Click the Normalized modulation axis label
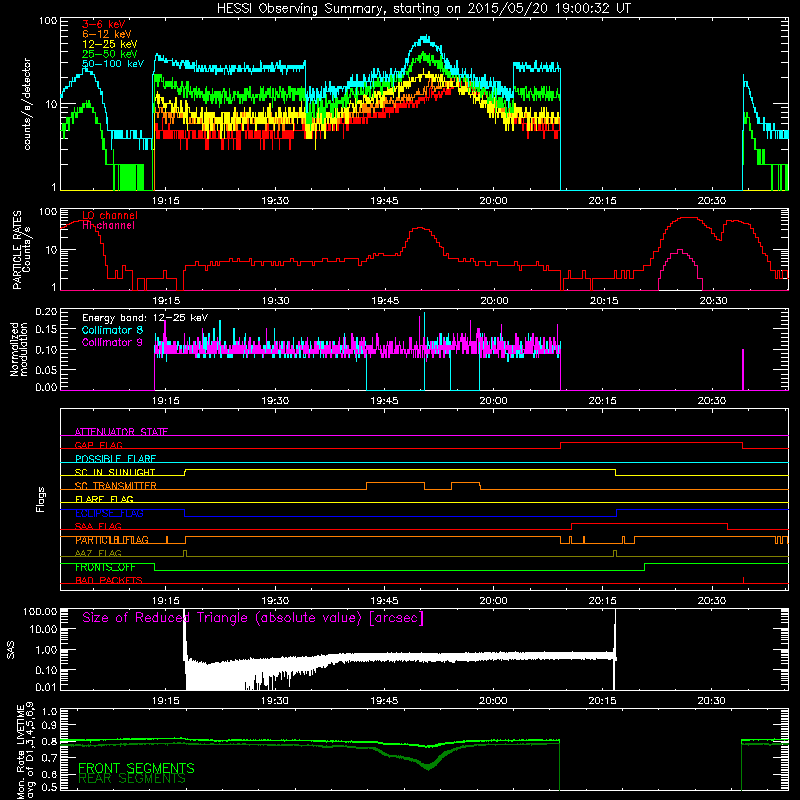This screenshot has width=800, height=800. click(x=18, y=349)
